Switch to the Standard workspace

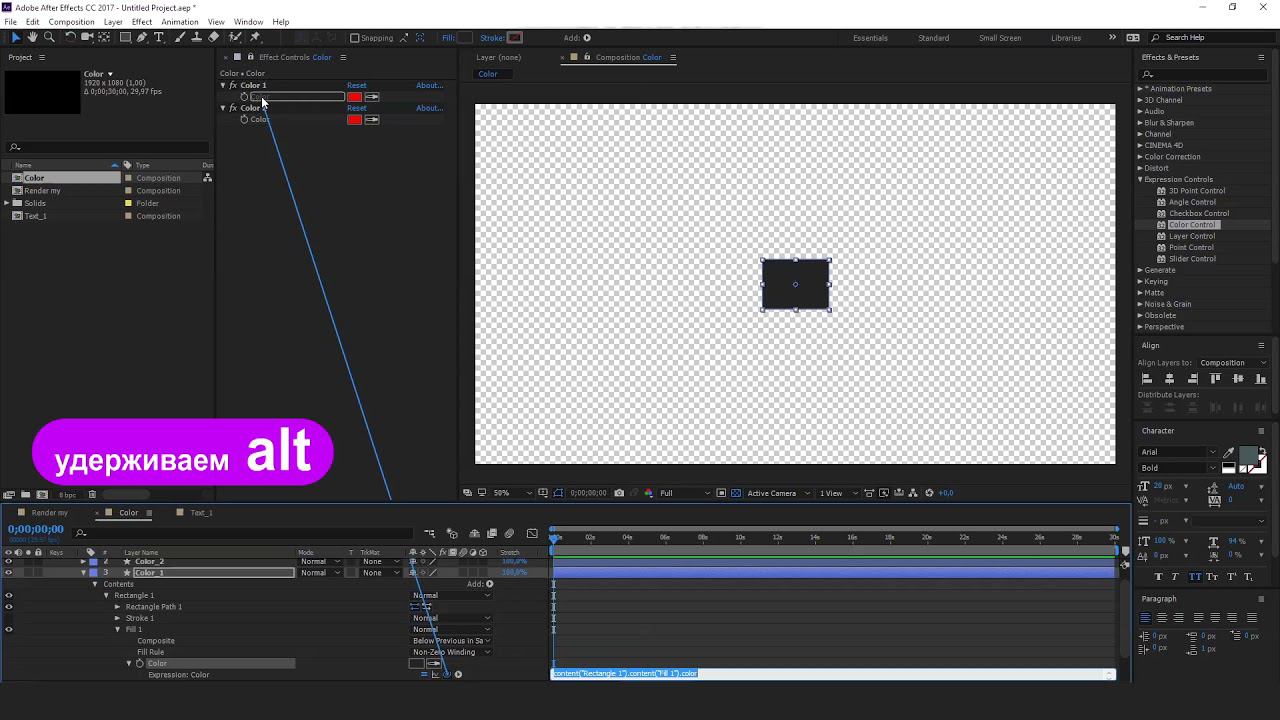[934, 38]
